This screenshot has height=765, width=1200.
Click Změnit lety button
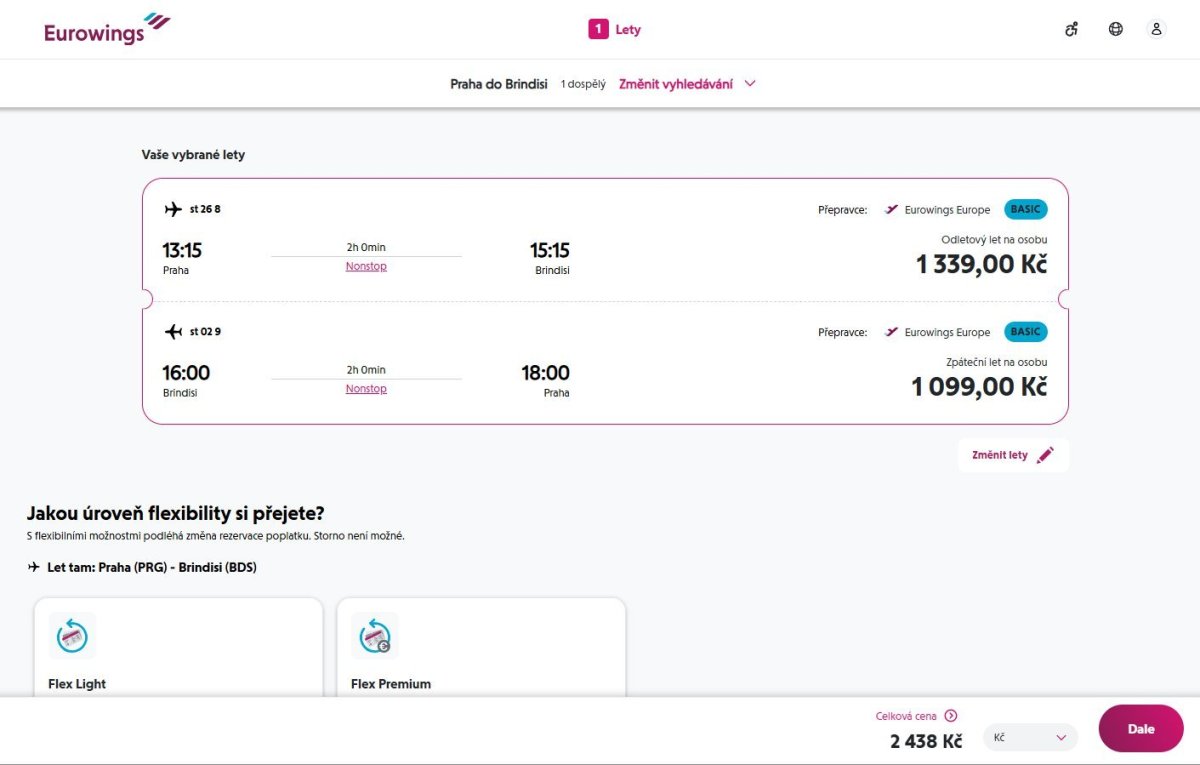pyautogui.click(x=1013, y=455)
